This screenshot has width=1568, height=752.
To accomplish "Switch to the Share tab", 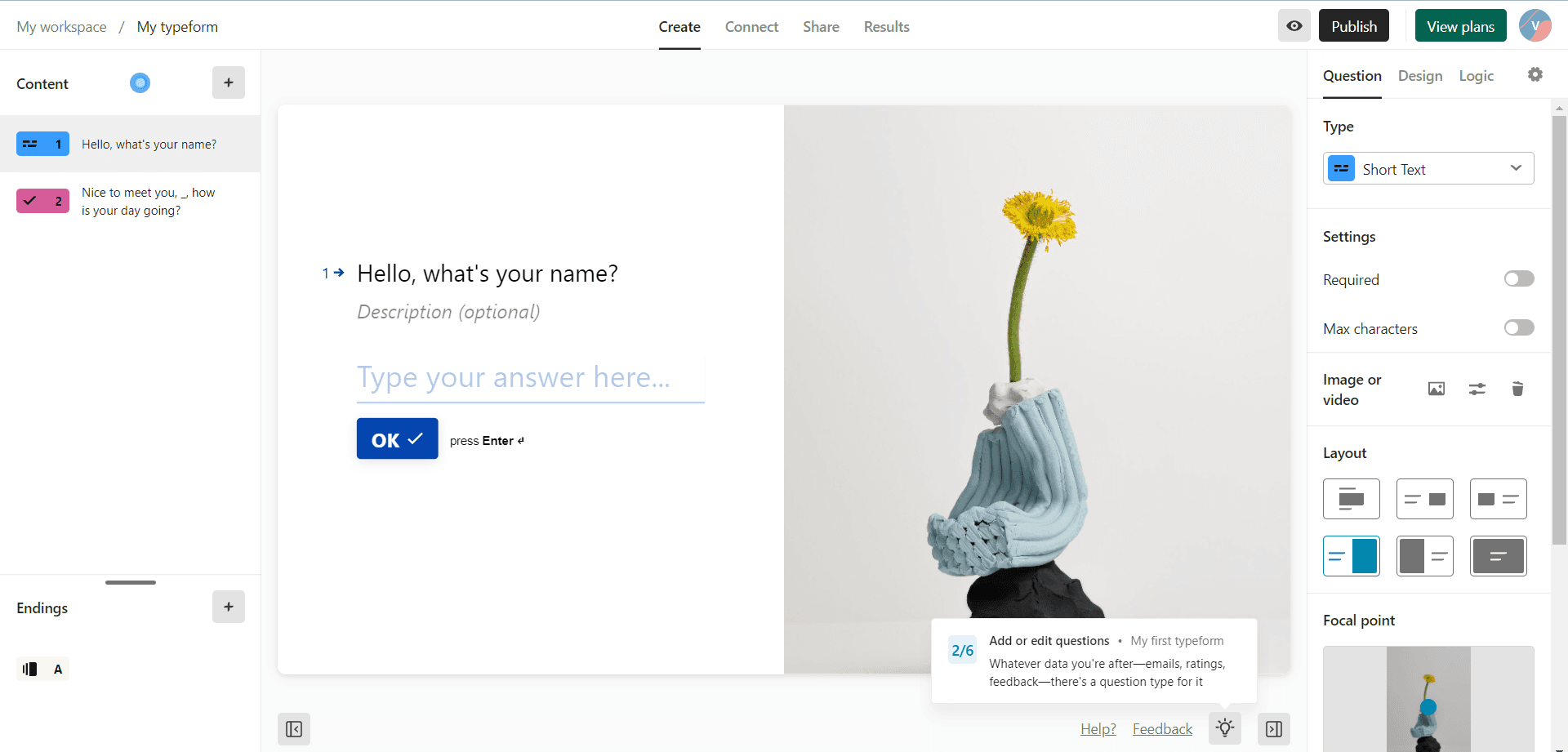I will coord(821,27).
